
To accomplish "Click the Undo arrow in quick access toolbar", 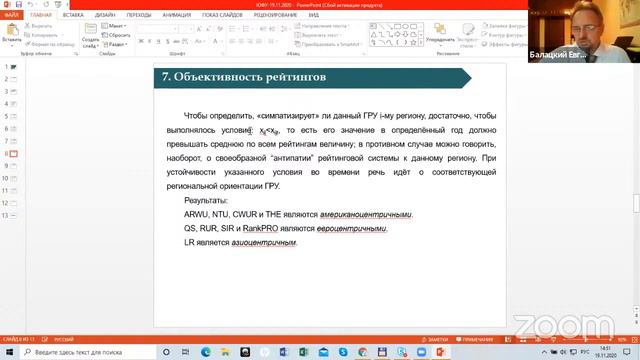I will (31, 4).
